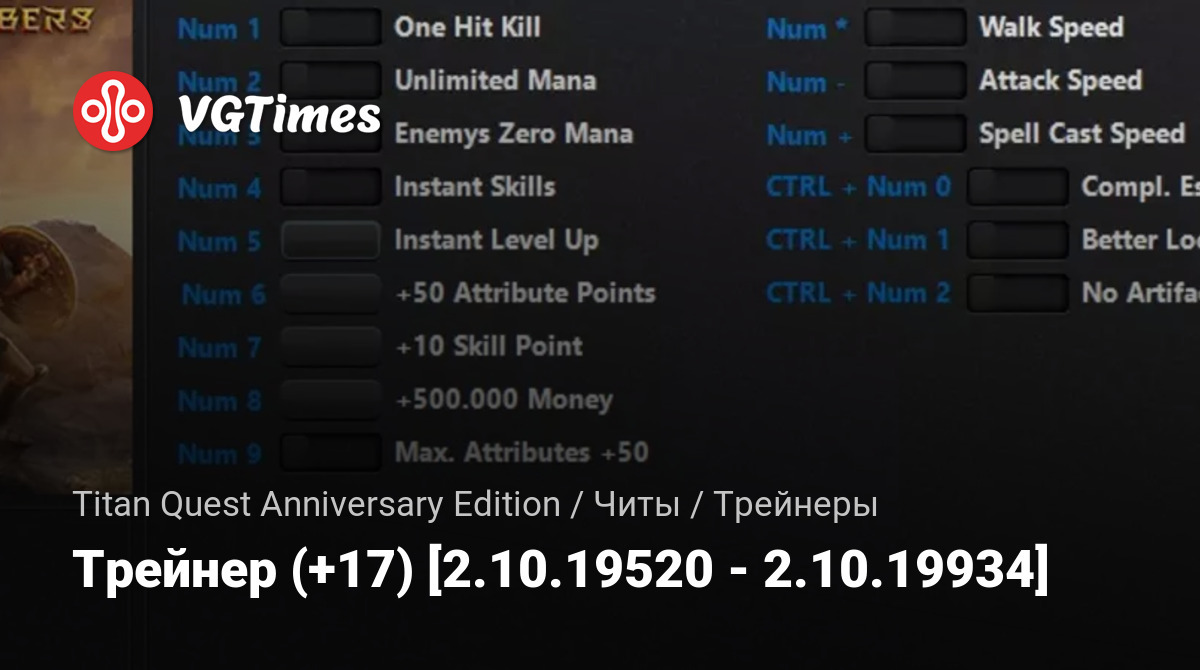Image resolution: width=1200 pixels, height=670 pixels.
Task: Toggle the CTRL + Num 0 switch
Action: pos(1018,186)
